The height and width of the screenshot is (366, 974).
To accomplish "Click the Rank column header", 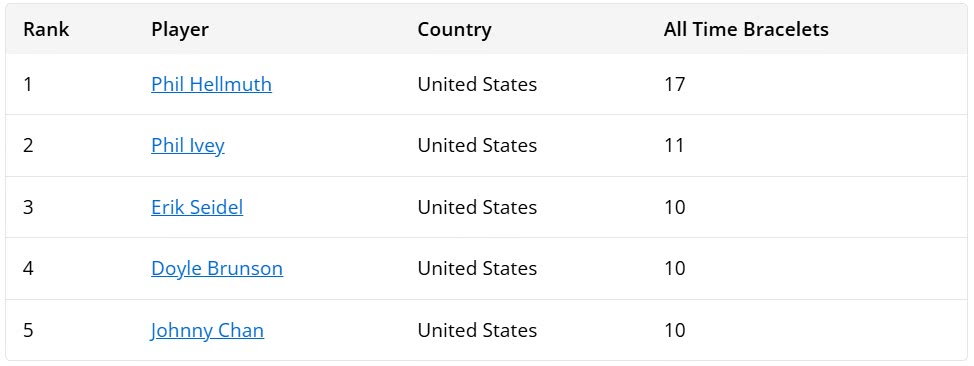I will click(46, 29).
